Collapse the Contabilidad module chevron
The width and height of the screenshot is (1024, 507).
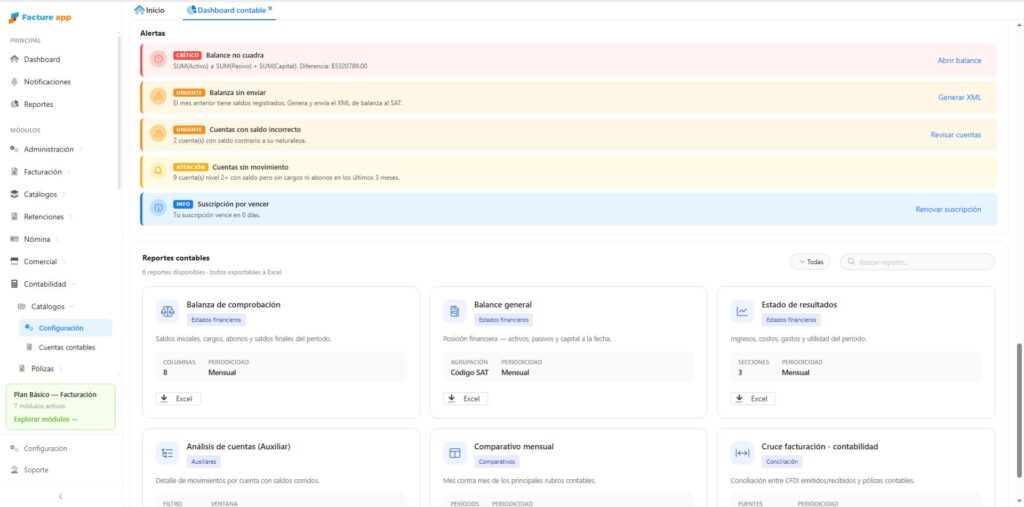73,284
